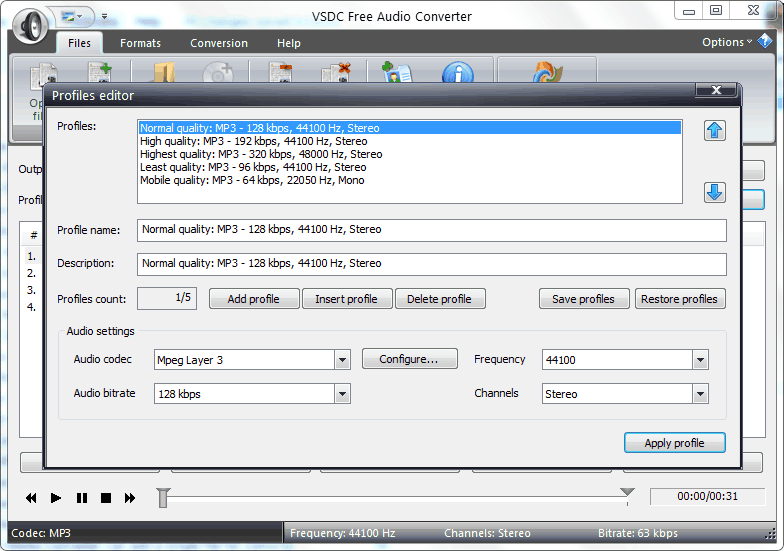The image size is (784, 551).
Task: Click the play button in player
Action: click(x=56, y=498)
